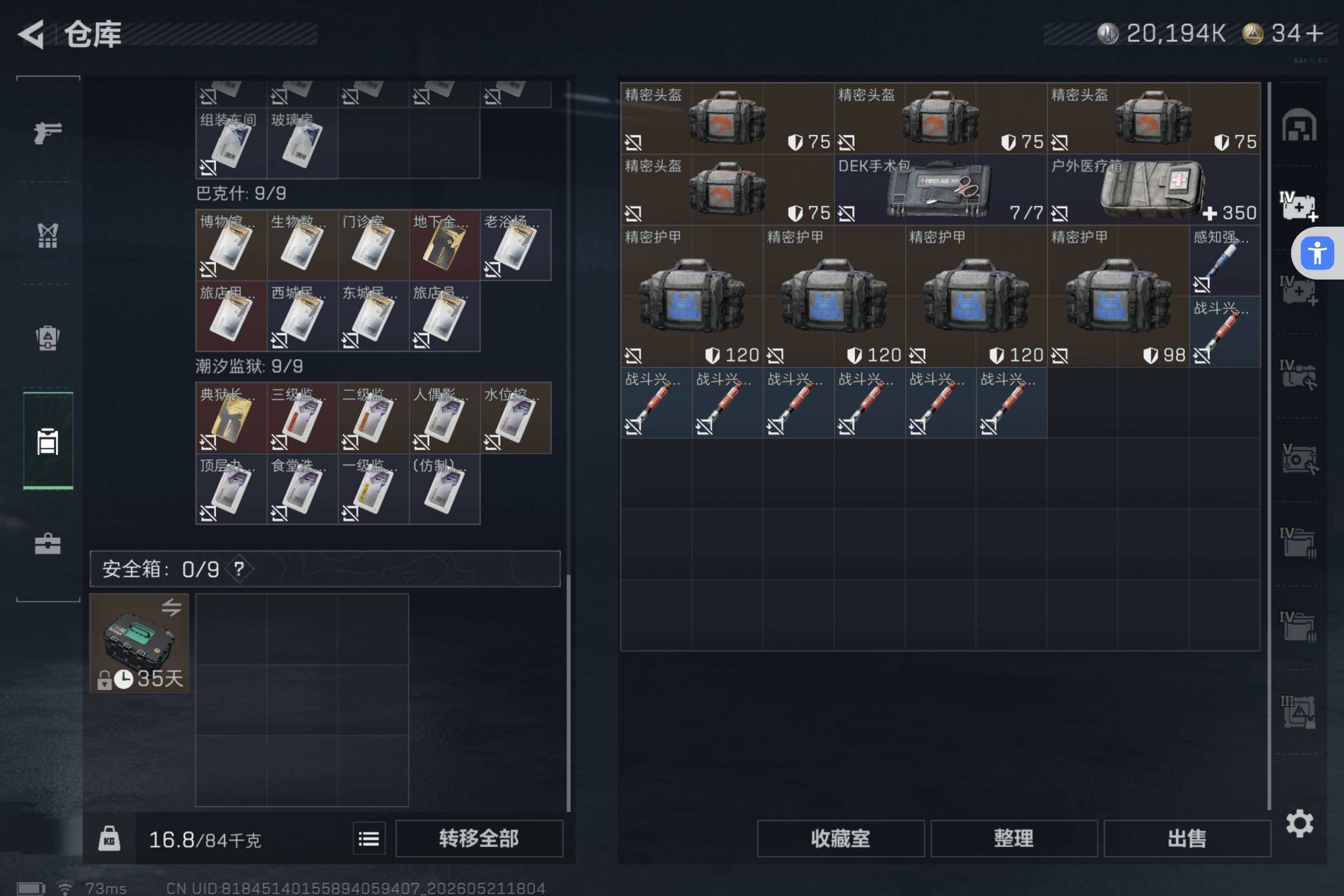Select the bright IV medical case icon

(x=1299, y=206)
